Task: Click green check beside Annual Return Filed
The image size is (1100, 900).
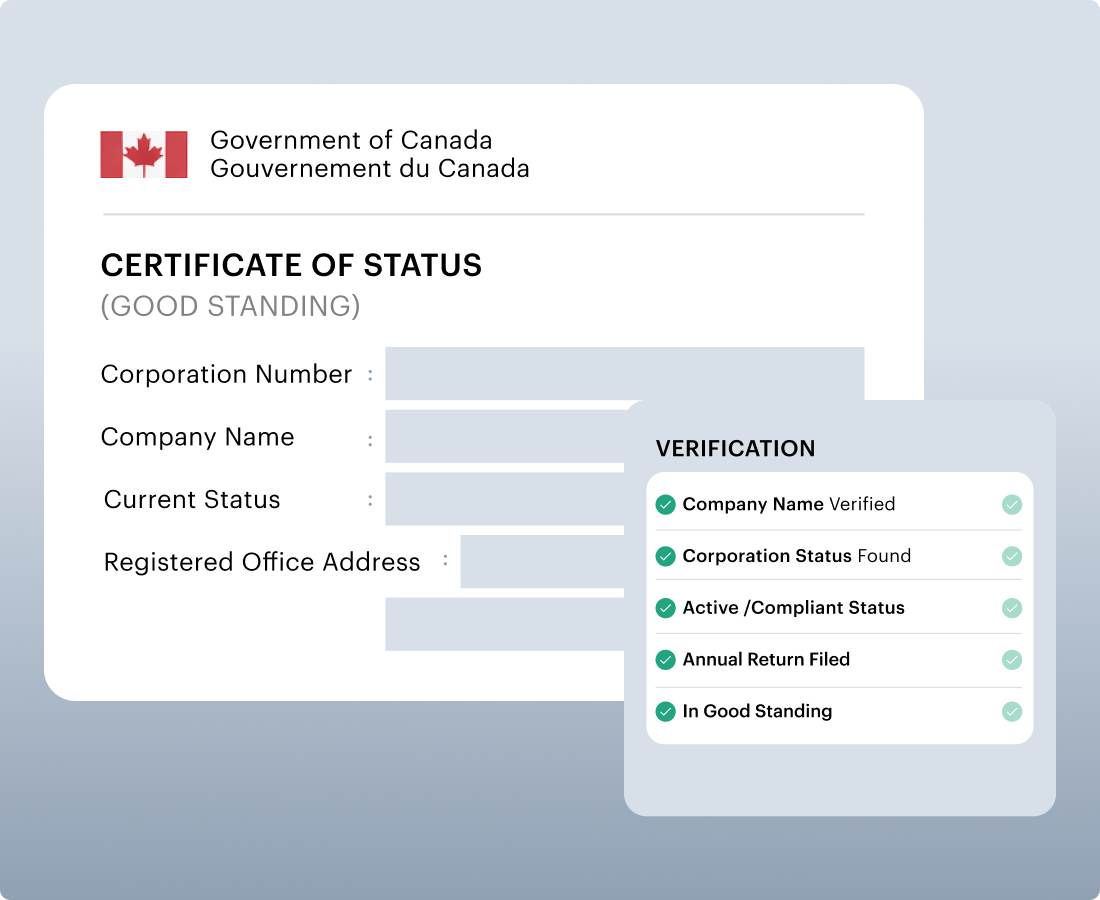Action: tap(665, 660)
